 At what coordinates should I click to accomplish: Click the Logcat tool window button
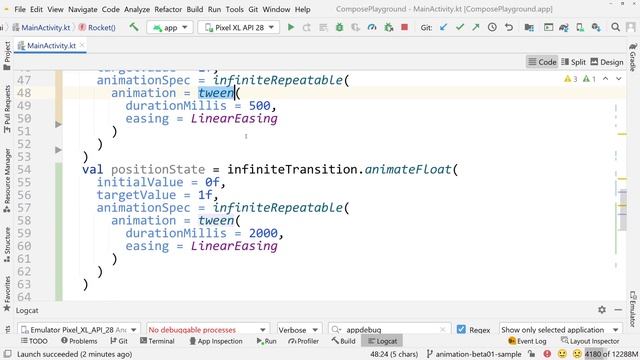coord(382,341)
